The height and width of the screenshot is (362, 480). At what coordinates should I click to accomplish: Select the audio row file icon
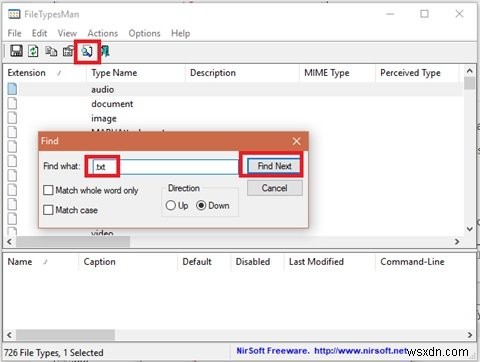(x=12, y=89)
